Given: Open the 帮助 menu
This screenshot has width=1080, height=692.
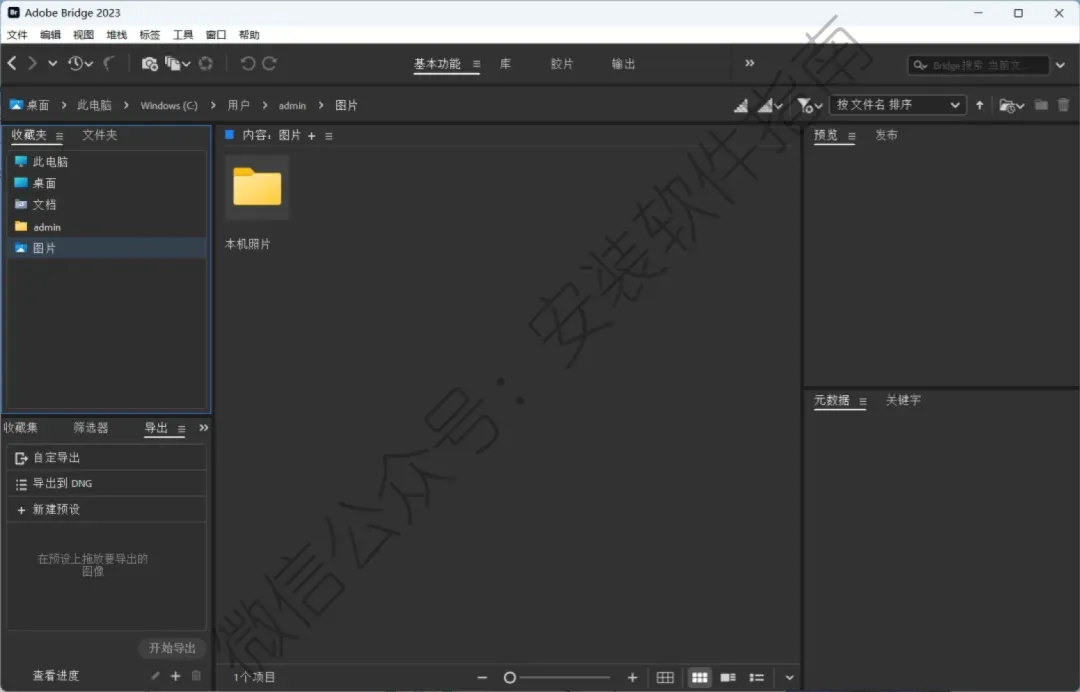Looking at the screenshot, I should tap(249, 34).
